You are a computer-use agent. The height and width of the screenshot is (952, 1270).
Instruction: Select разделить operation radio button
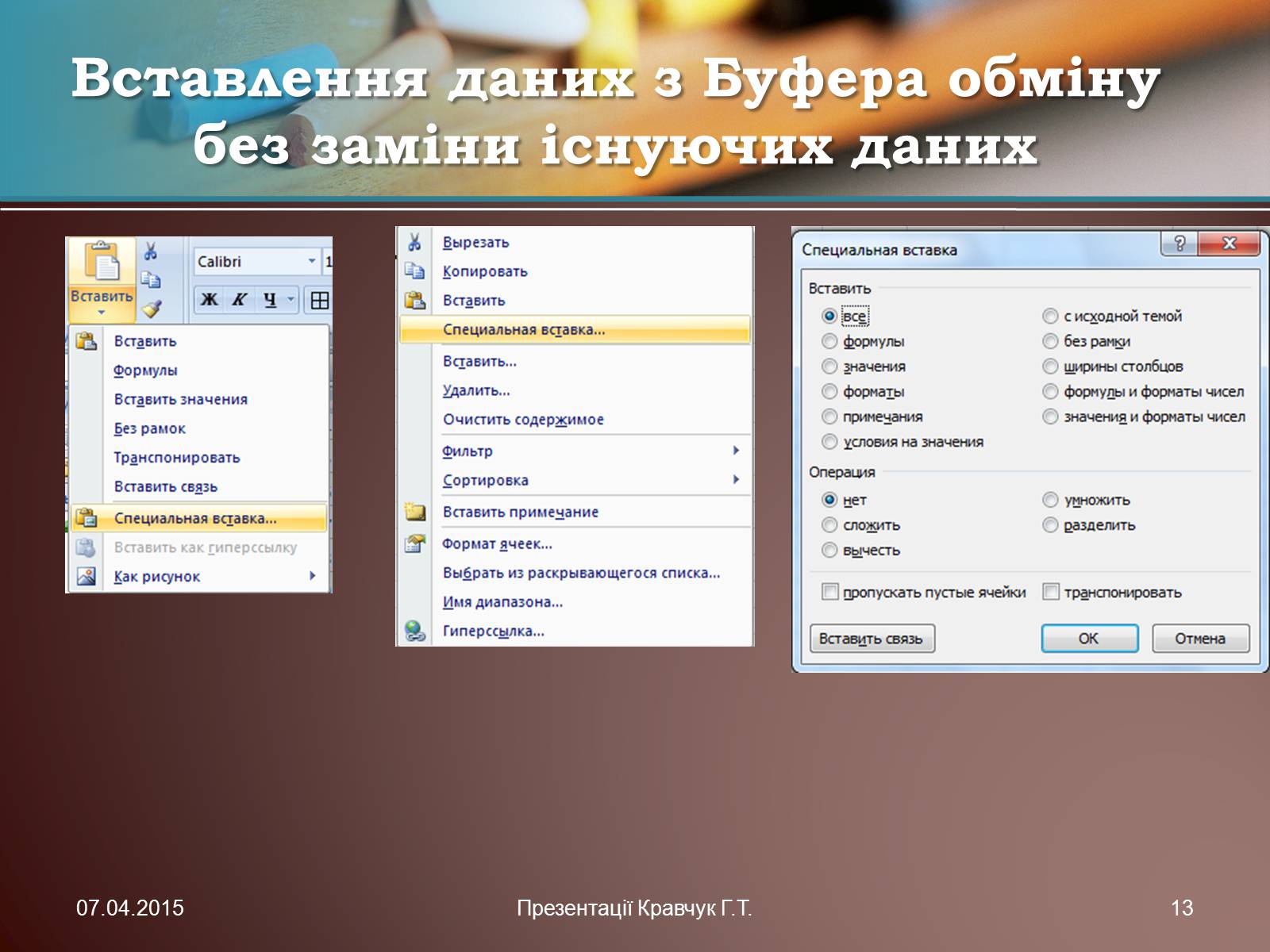[x=1050, y=525]
